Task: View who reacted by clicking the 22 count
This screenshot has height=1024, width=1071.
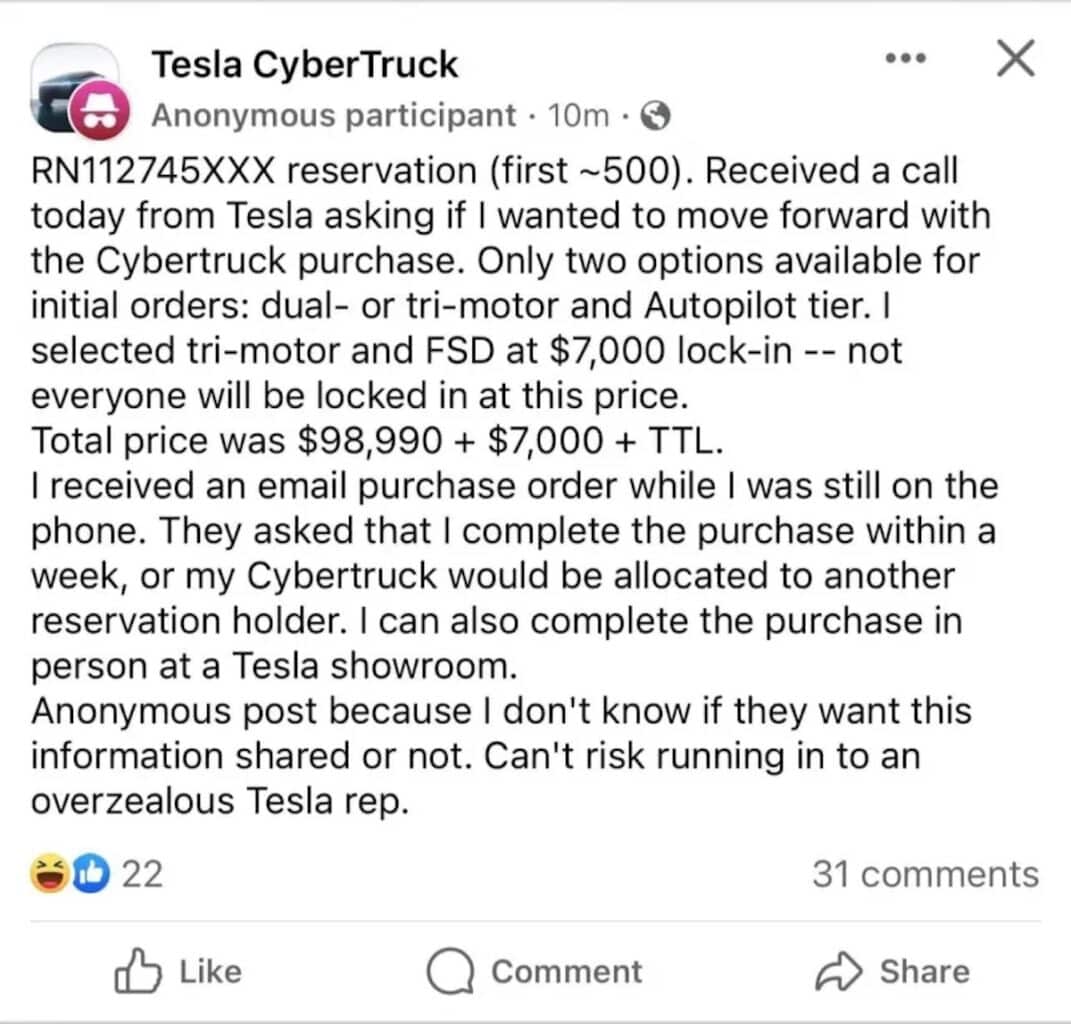Action: pyautogui.click(x=143, y=874)
